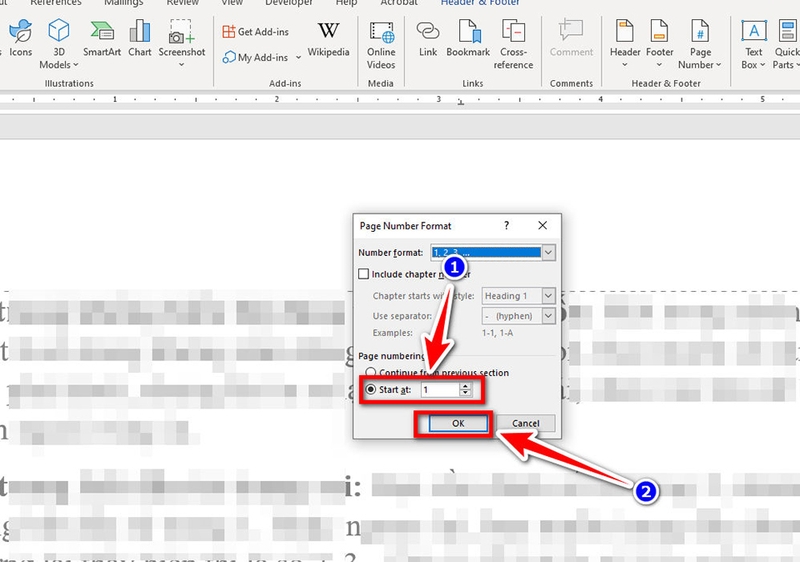The width and height of the screenshot is (800, 562).
Task: Click the Link icon in ribbon
Action: pos(428,40)
